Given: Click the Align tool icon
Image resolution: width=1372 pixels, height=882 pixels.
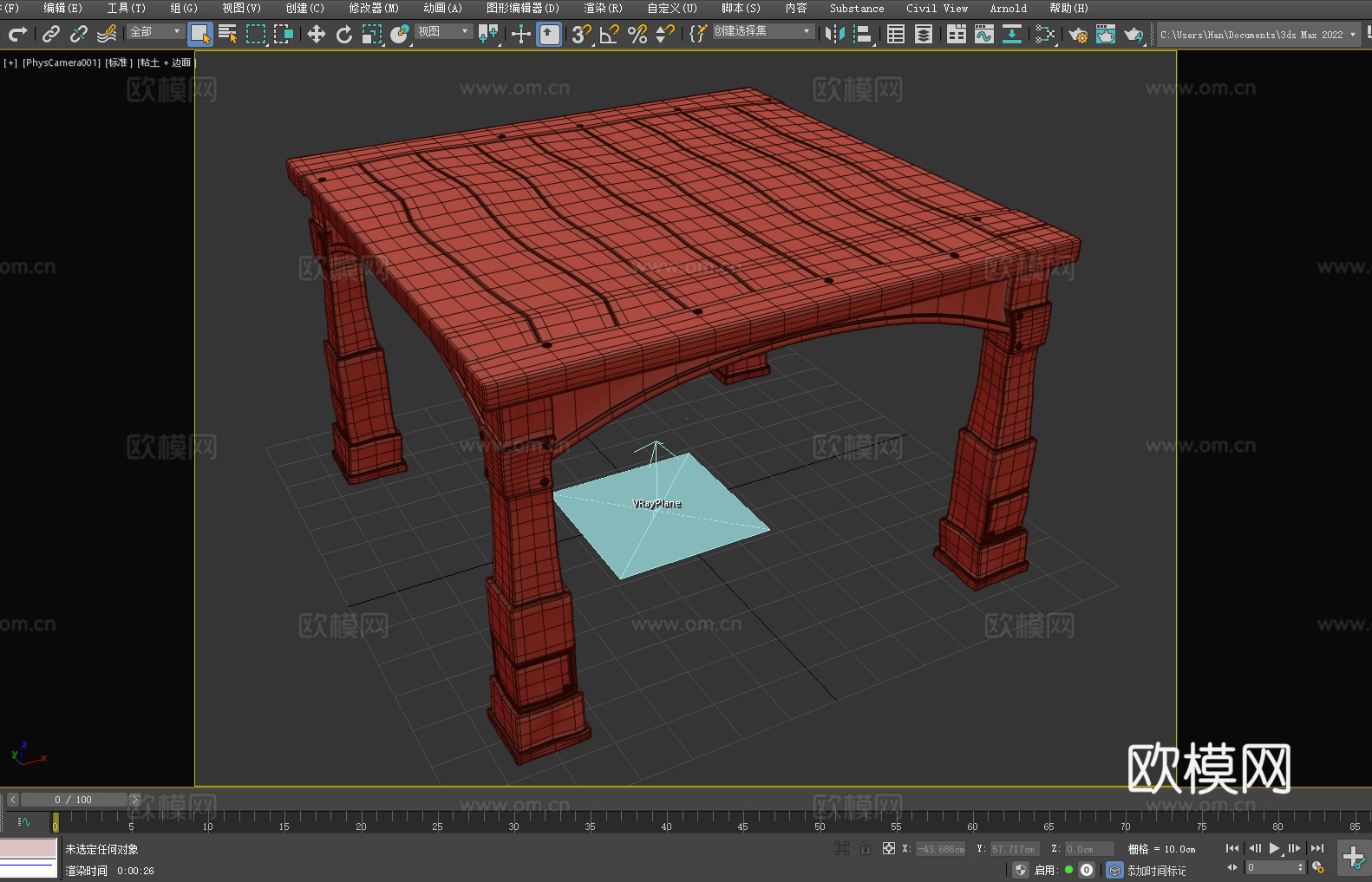Looking at the screenshot, I should coord(863,34).
